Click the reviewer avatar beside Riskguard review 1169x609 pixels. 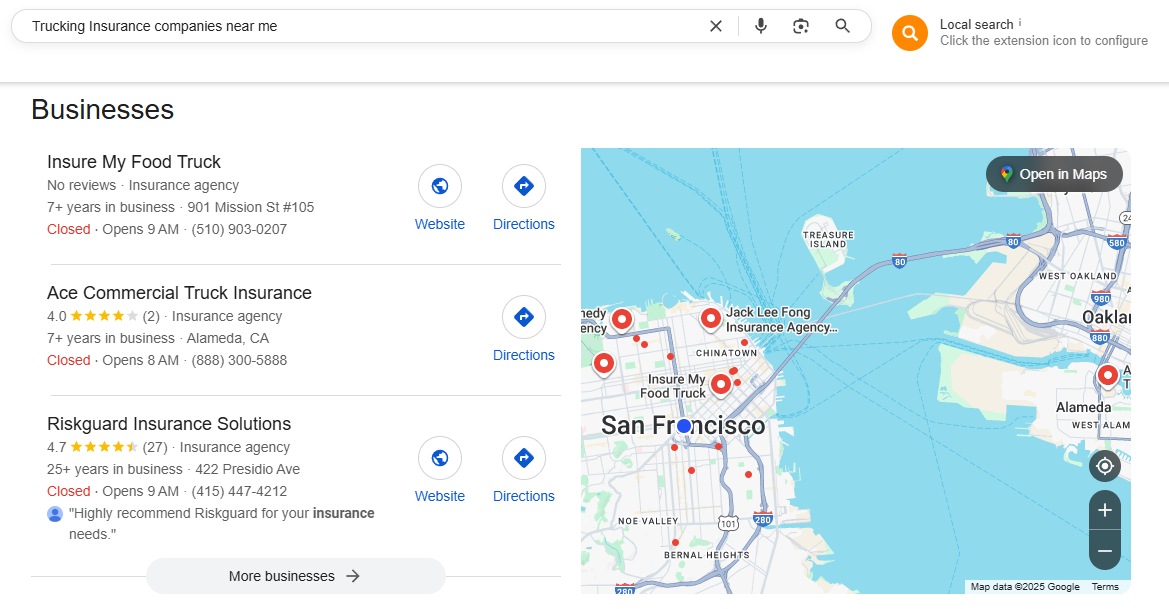(x=54, y=514)
